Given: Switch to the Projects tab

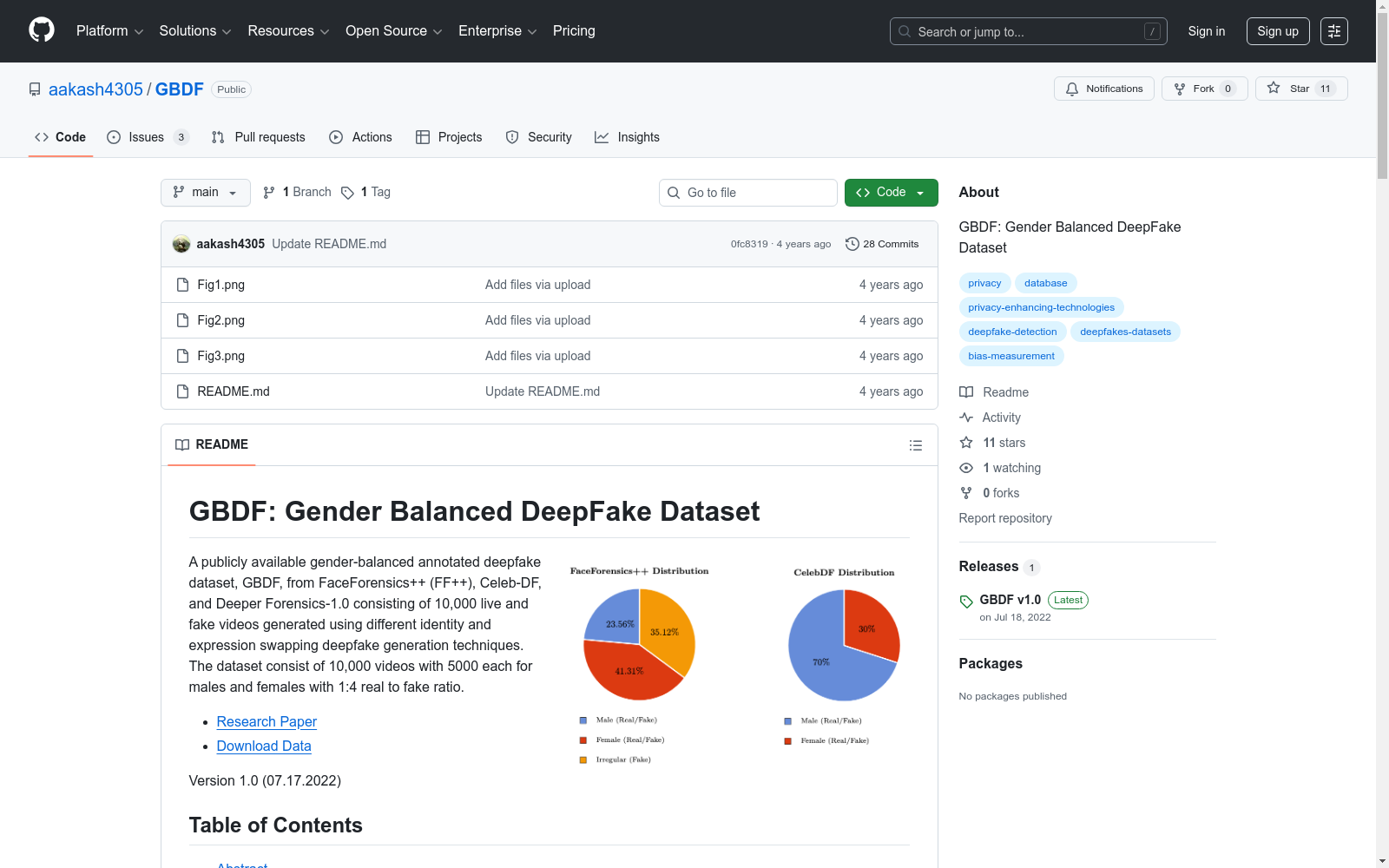Looking at the screenshot, I should [x=449, y=137].
